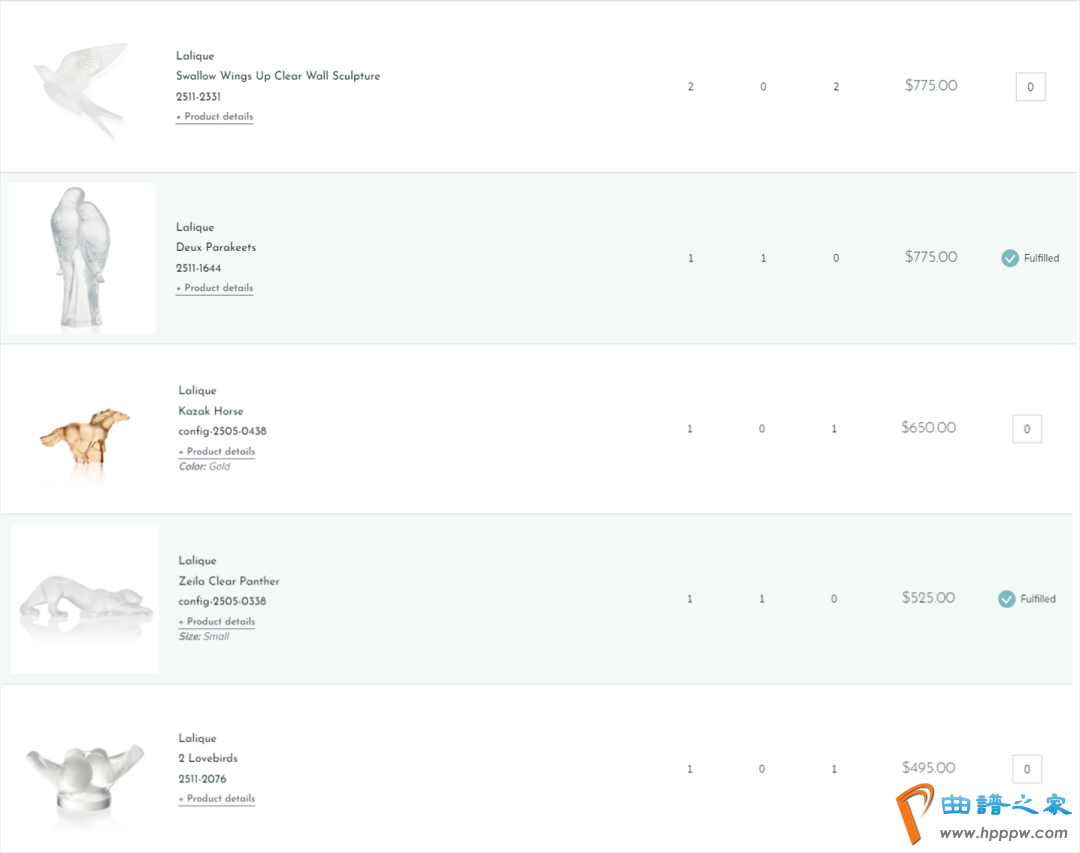Viewport: 1080px width, 853px height.
Task: Select the Kazak Horse product title
Action: 211,411
